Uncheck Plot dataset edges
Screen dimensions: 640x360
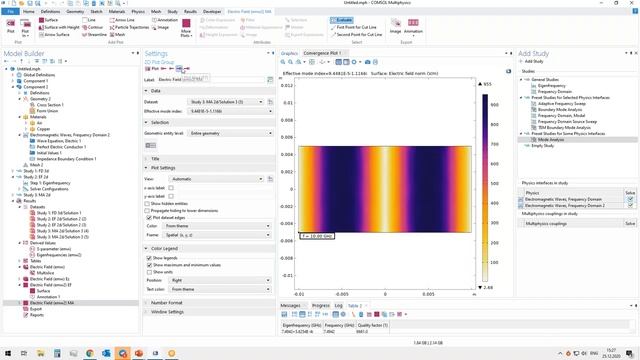[x=149, y=218]
